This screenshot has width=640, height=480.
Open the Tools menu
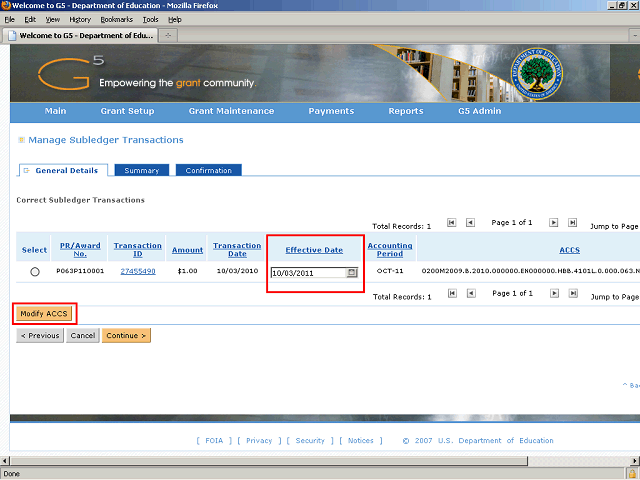150,20
